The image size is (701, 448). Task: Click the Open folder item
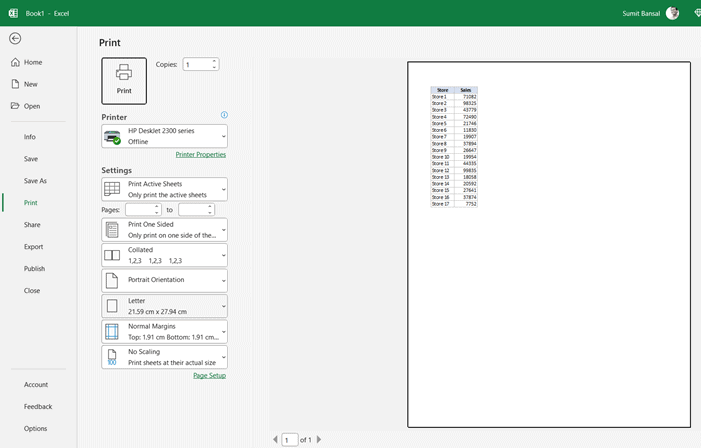coord(31,106)
